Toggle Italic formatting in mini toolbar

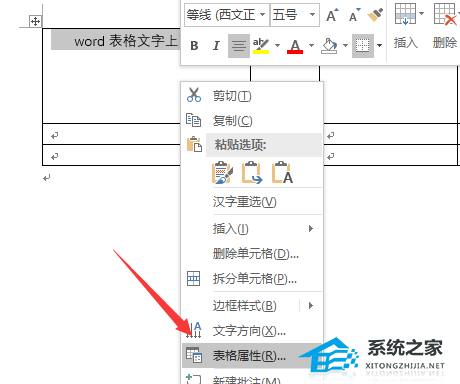pos(216,46)
